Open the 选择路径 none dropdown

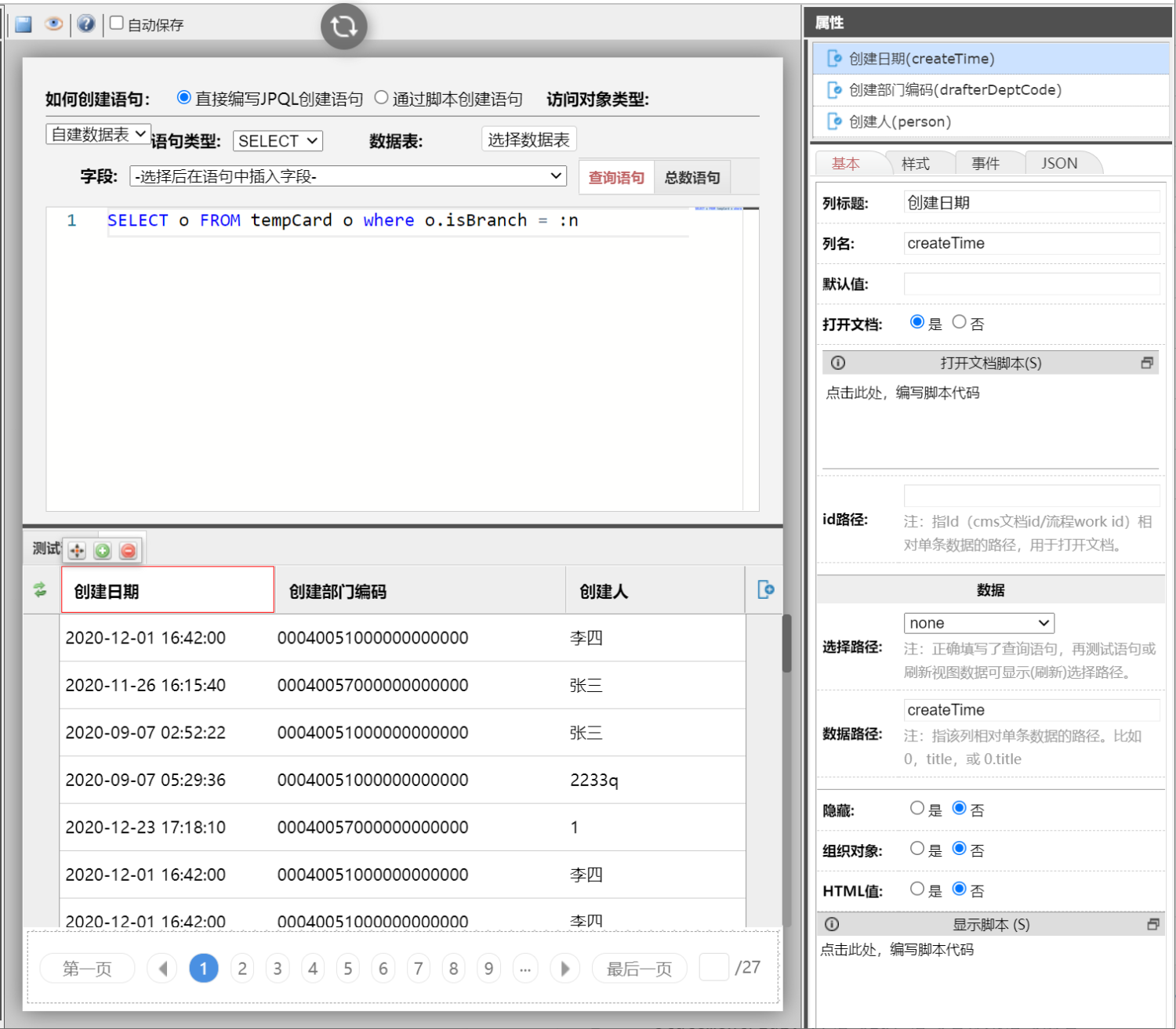tap(978, 623)
